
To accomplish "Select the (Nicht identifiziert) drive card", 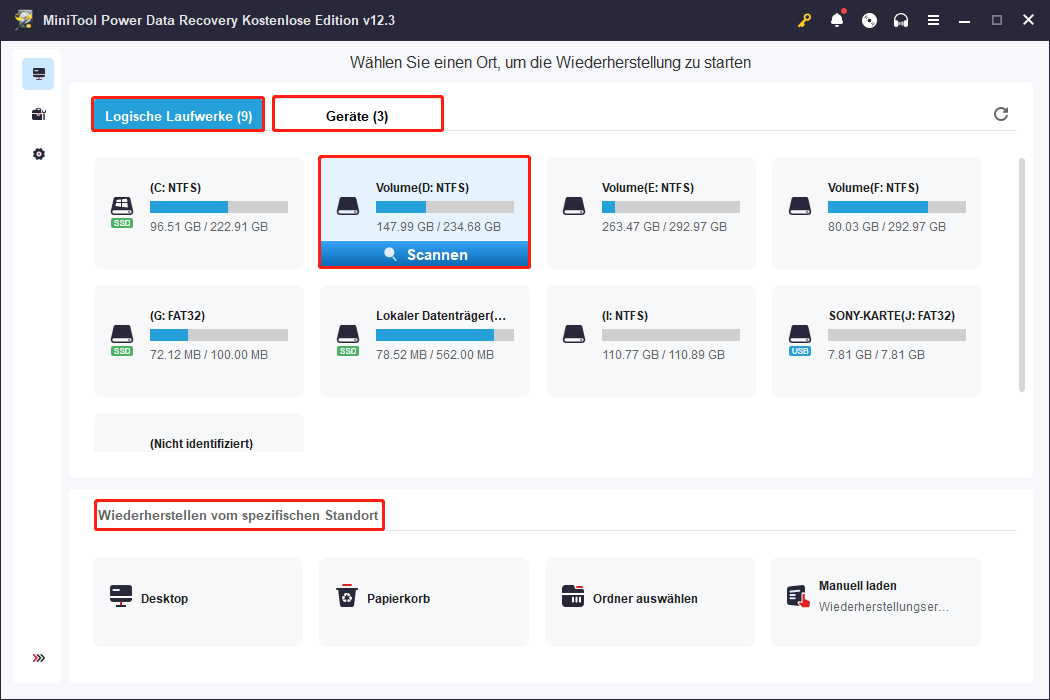I will click(x=199, y=433).
